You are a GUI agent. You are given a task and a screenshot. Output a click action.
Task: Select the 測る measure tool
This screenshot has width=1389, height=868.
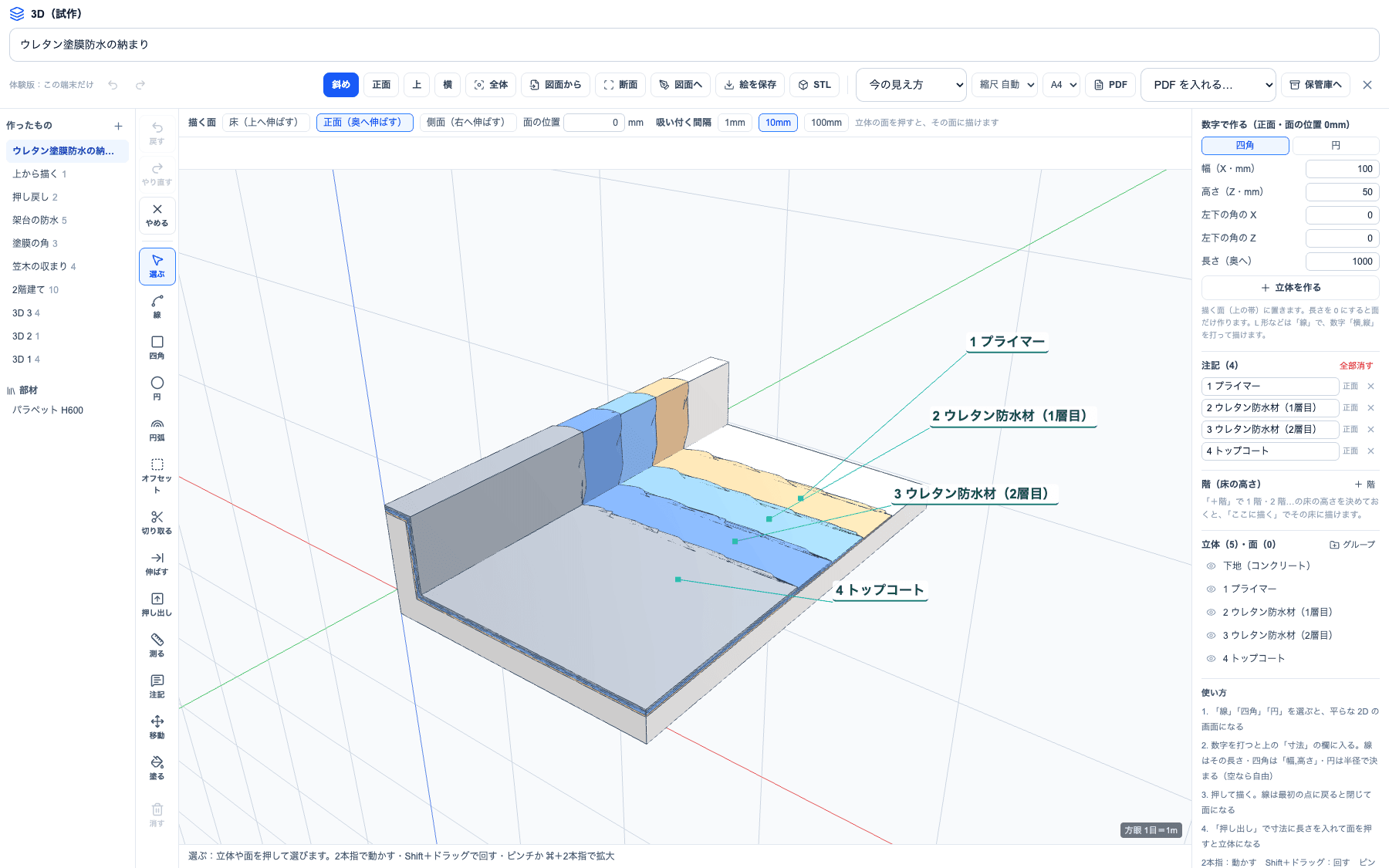pos(157,645)
